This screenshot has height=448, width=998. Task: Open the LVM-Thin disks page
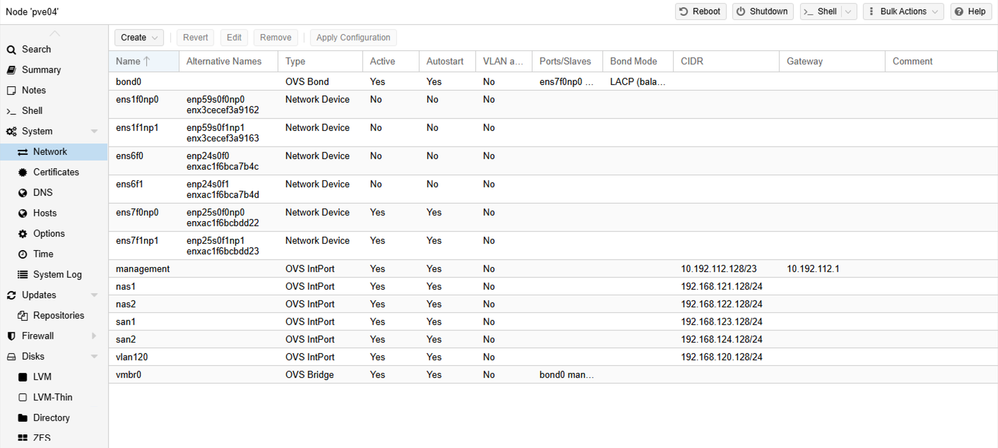click(53, 397)
